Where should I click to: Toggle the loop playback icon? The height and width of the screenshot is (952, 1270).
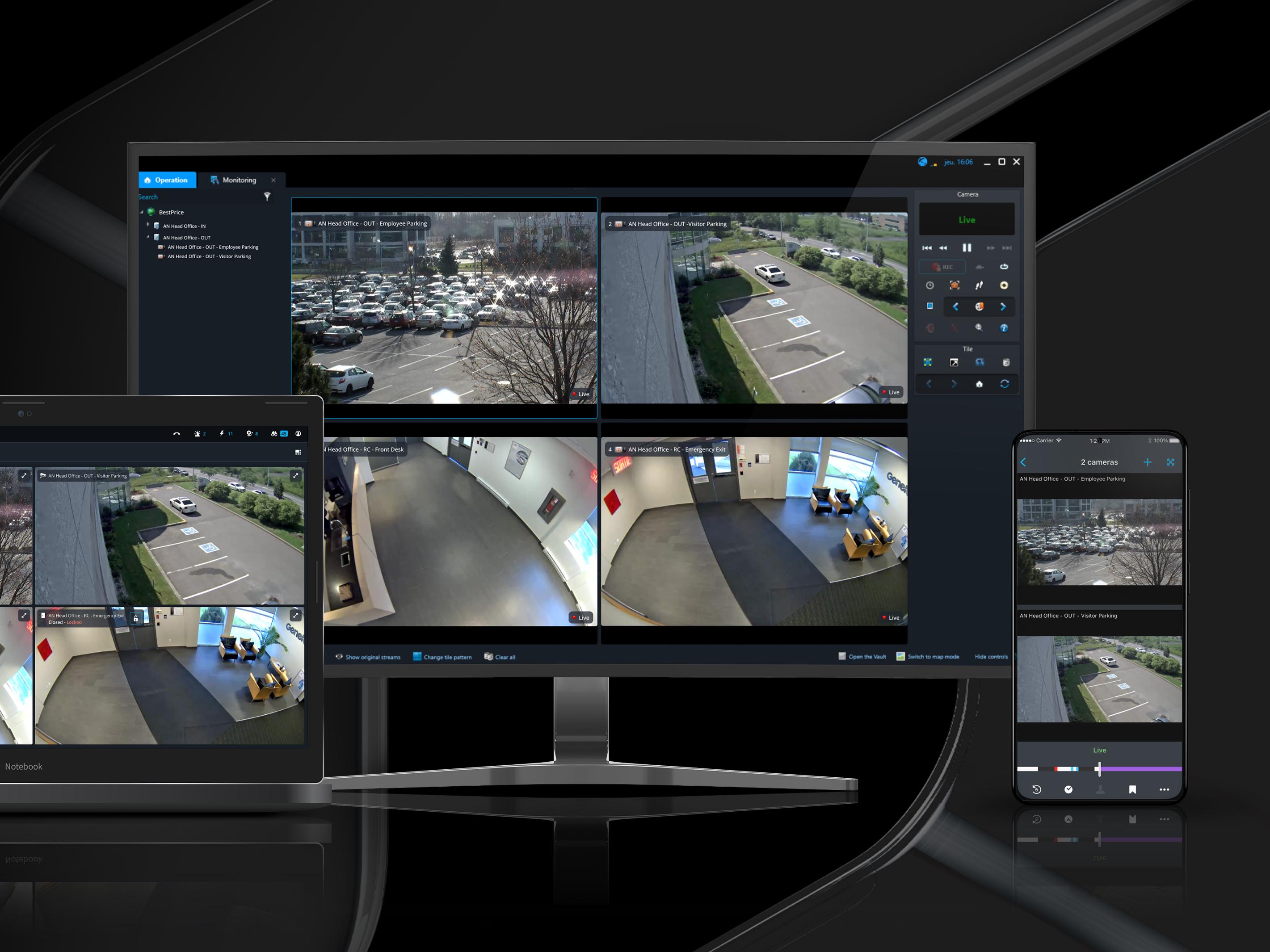1004,267
